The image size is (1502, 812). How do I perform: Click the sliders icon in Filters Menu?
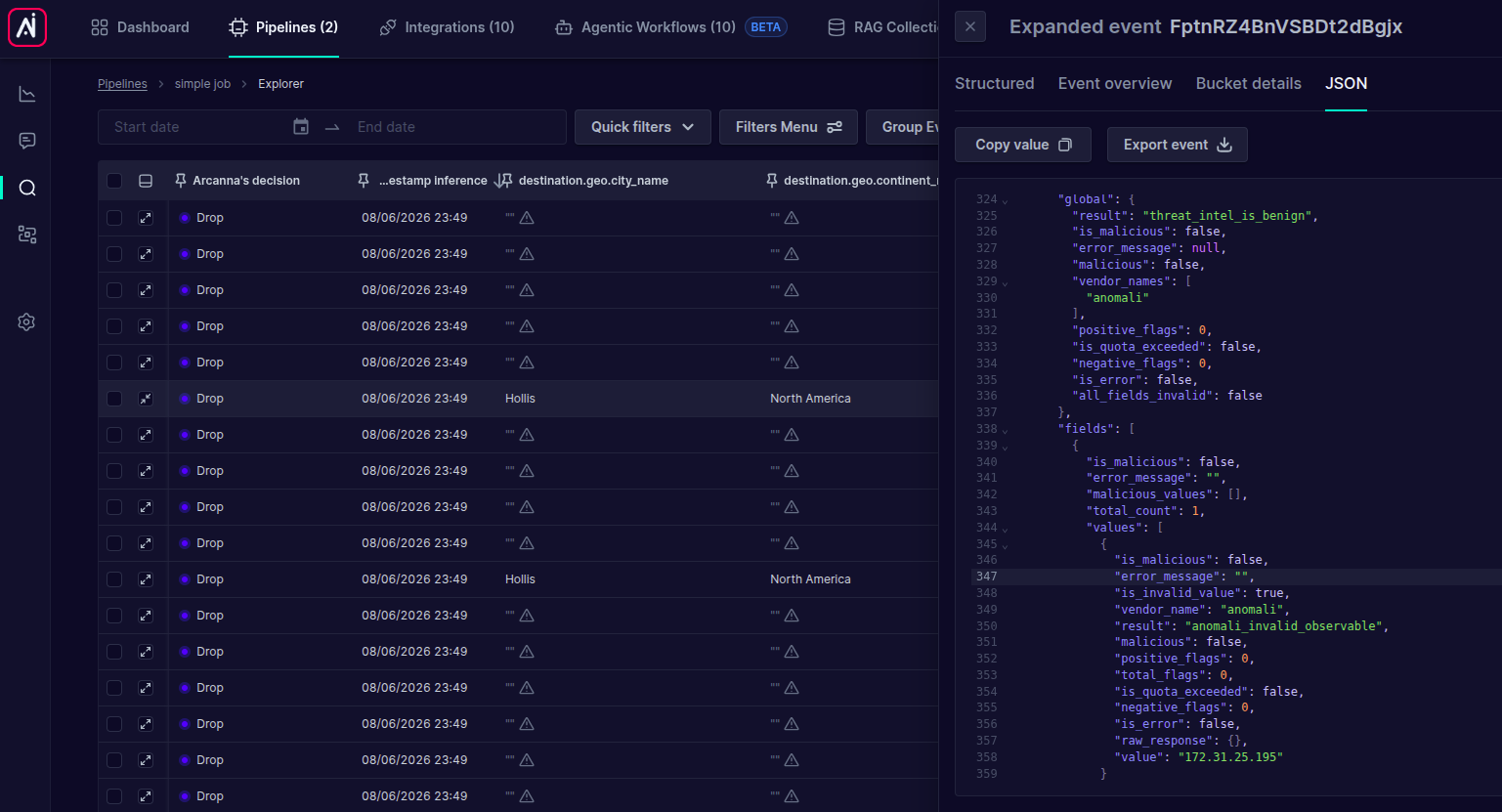pyautogui.click(x=835, y=127)
